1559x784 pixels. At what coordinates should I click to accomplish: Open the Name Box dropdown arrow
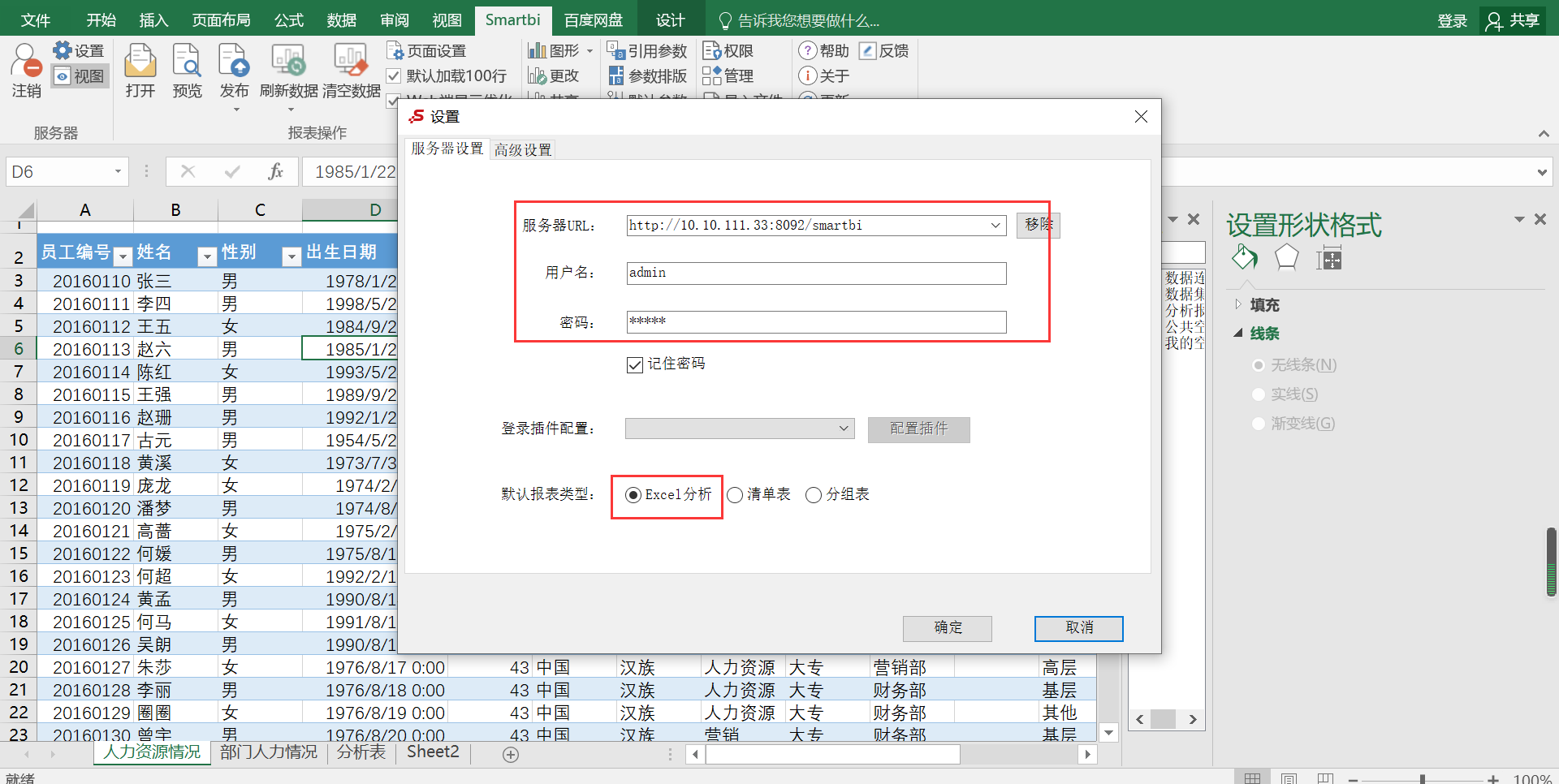tap(118, 171)
